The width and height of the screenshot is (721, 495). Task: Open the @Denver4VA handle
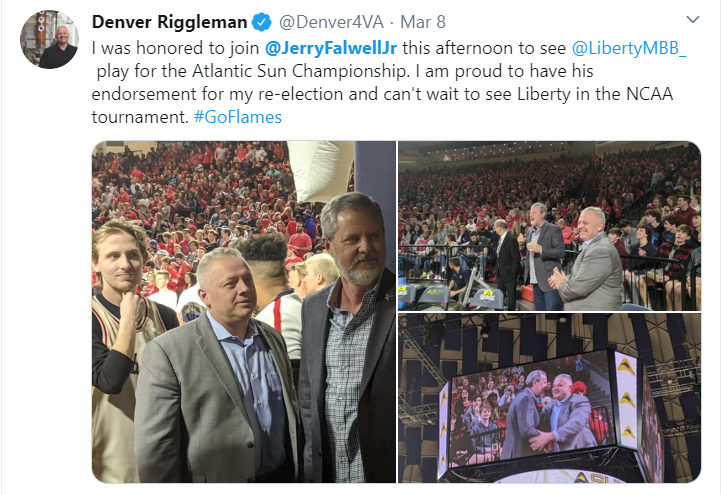pyautogui.click(x=331, y=22)
